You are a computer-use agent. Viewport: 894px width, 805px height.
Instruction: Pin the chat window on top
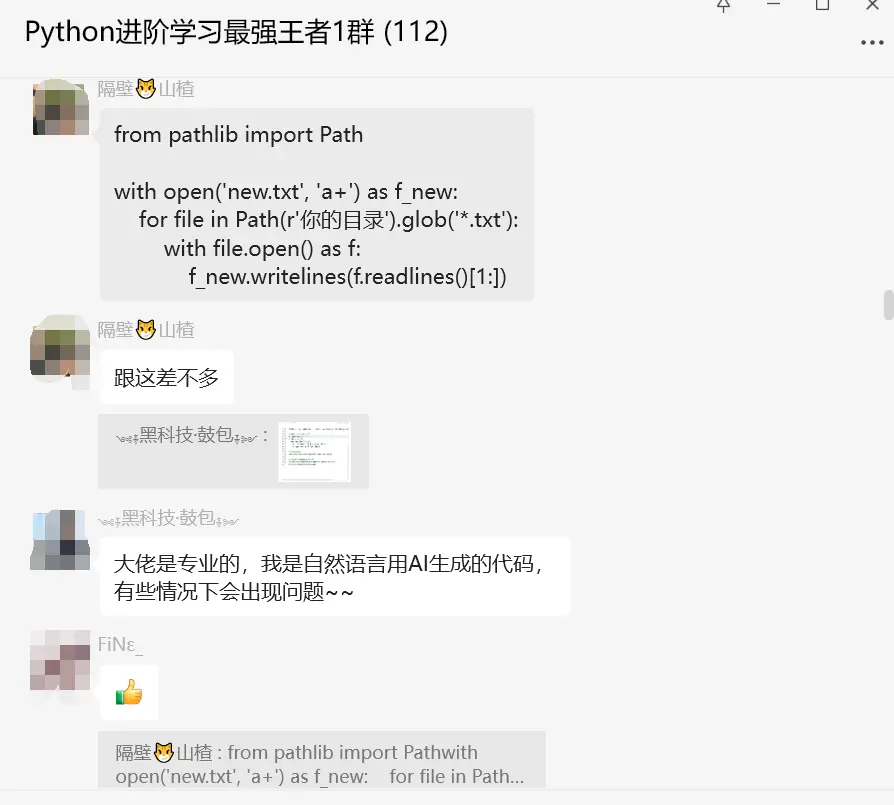pos(724,6)
